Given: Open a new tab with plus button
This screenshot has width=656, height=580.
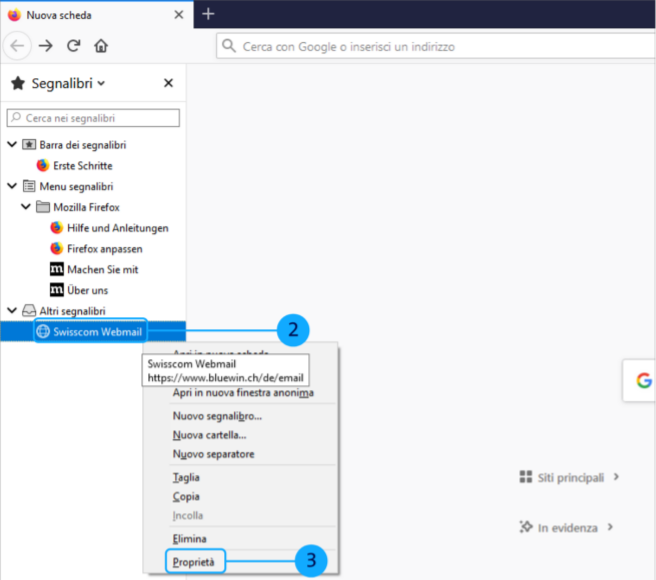Looking at the screenshot, I should point(208,14).
